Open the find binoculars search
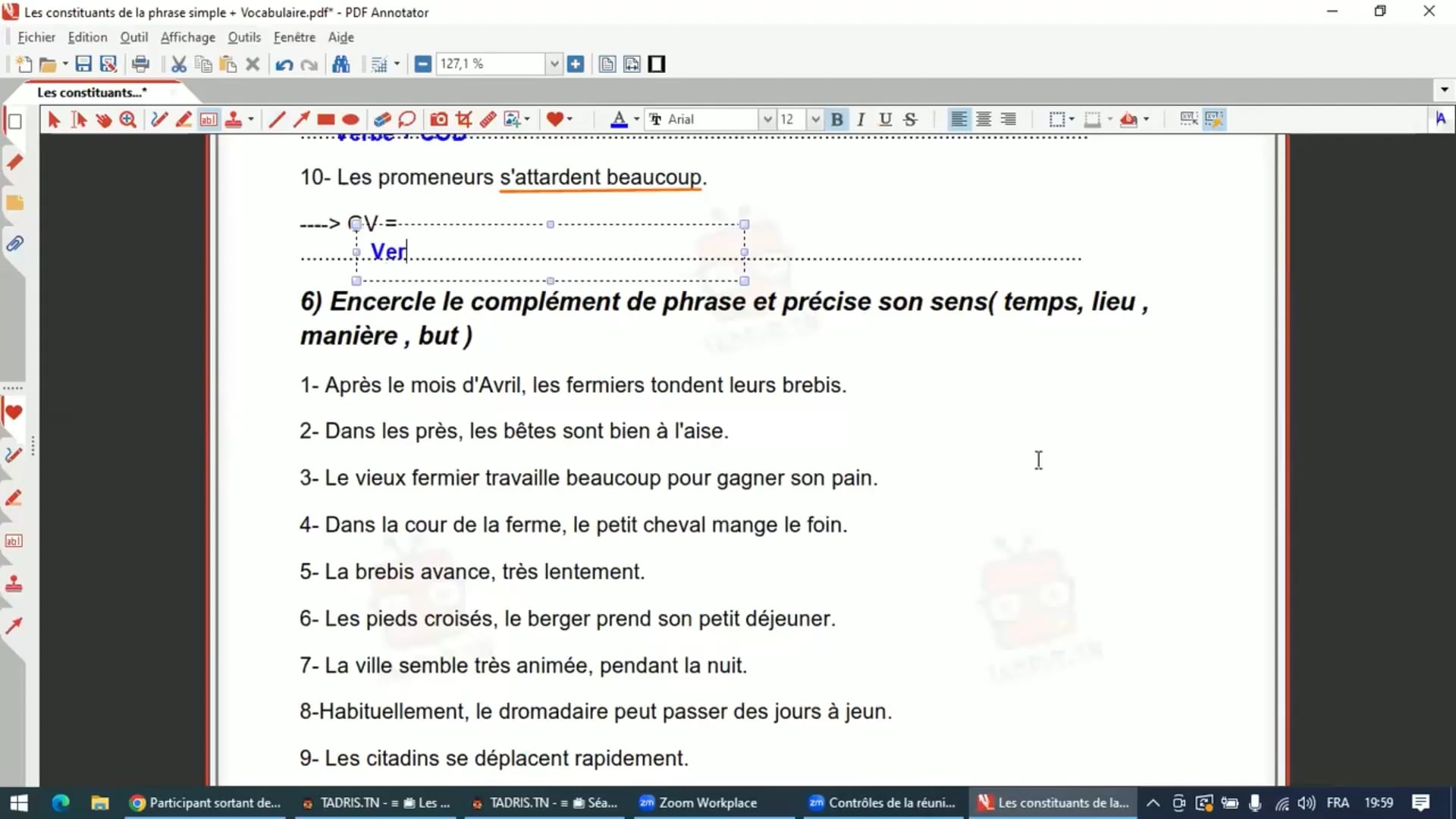Image resolution: width=1456 pixels, height=819 pixels. pyautogui.click(x=341, y=64)
